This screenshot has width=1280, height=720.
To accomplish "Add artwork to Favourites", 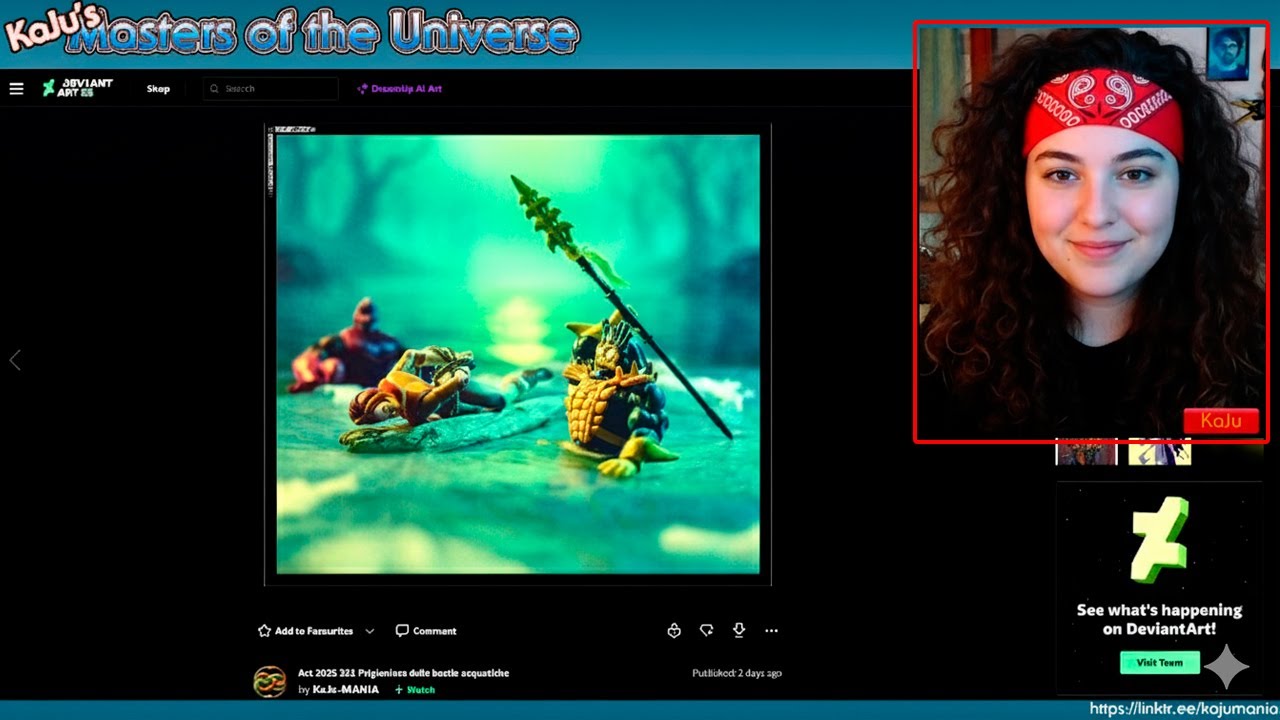I will (x=305, y=631).
